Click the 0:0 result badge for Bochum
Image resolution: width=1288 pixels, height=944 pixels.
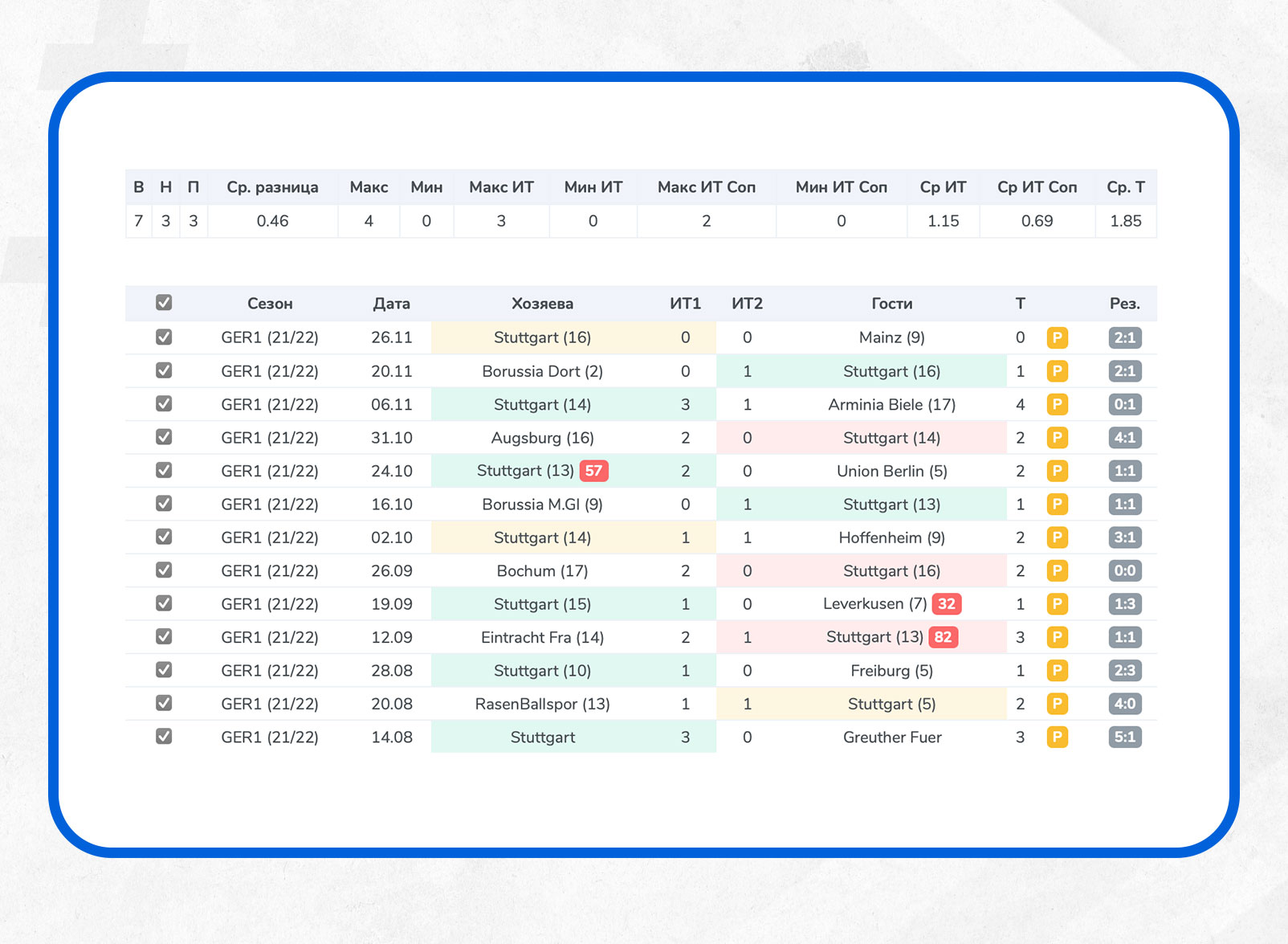click(1124, 571)
